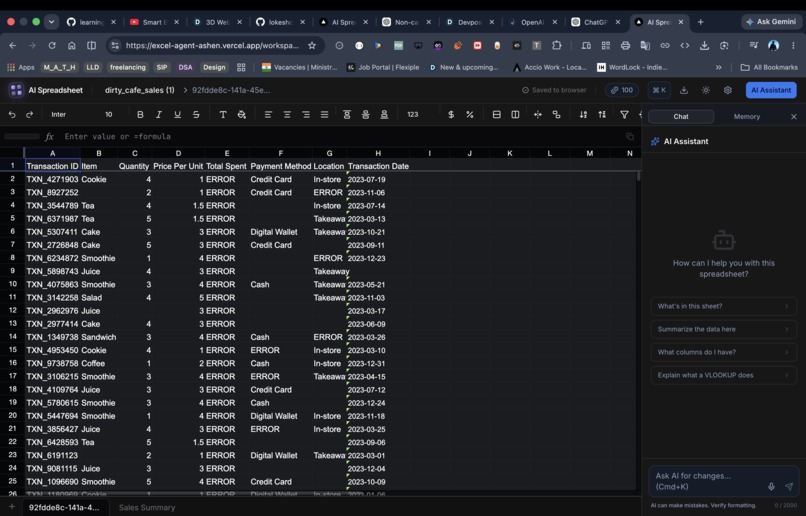Choose "Explain what a VLOOKUP does" suggestion
806x516 pixels.
(723, 375)
